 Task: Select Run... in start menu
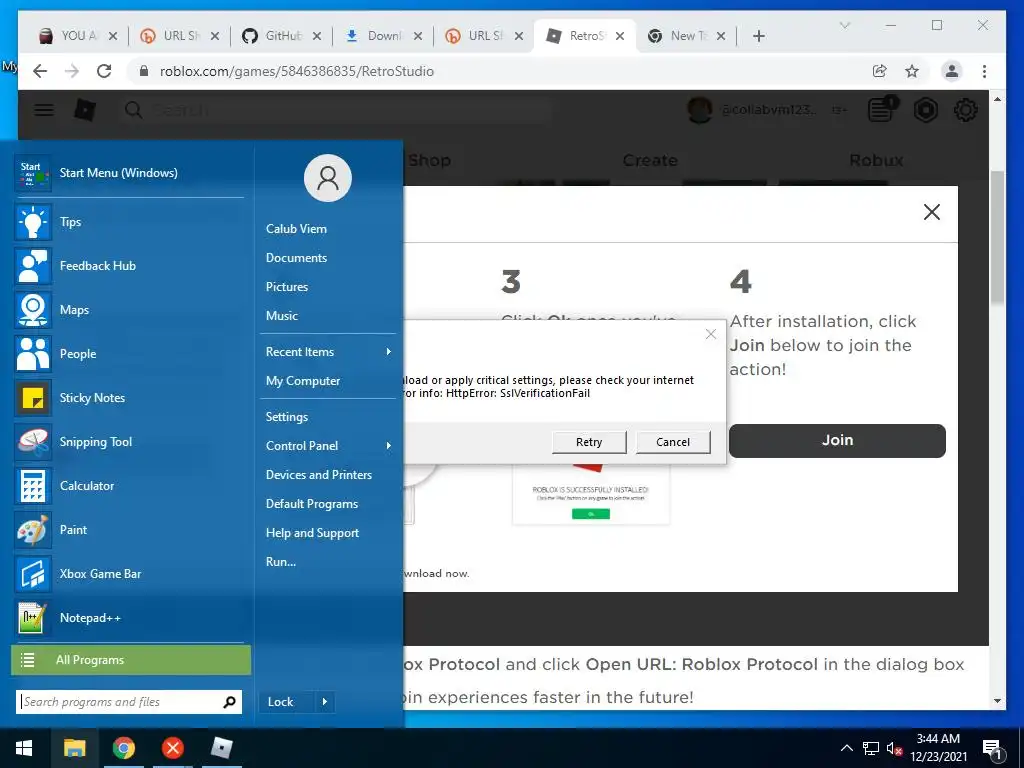280,562
